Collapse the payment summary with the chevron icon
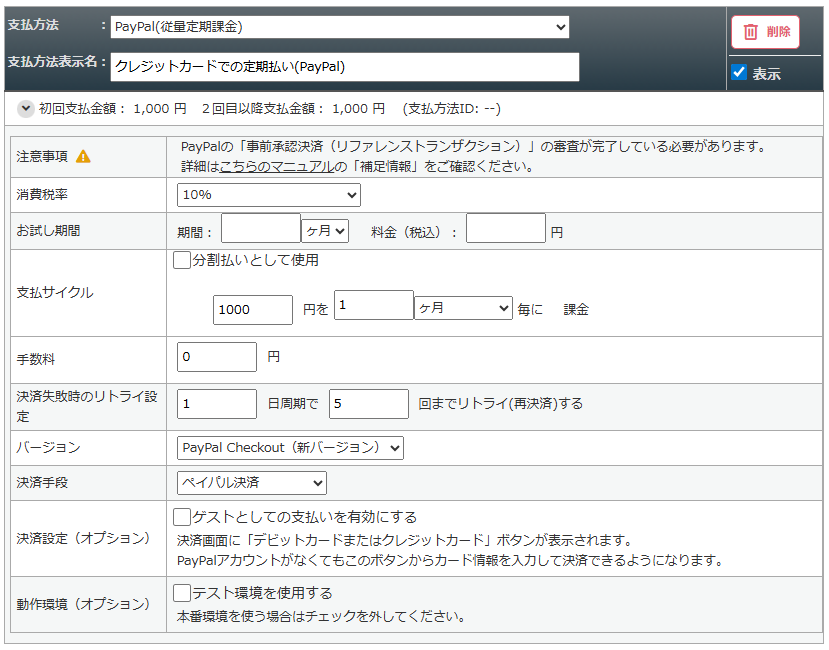 24,108
